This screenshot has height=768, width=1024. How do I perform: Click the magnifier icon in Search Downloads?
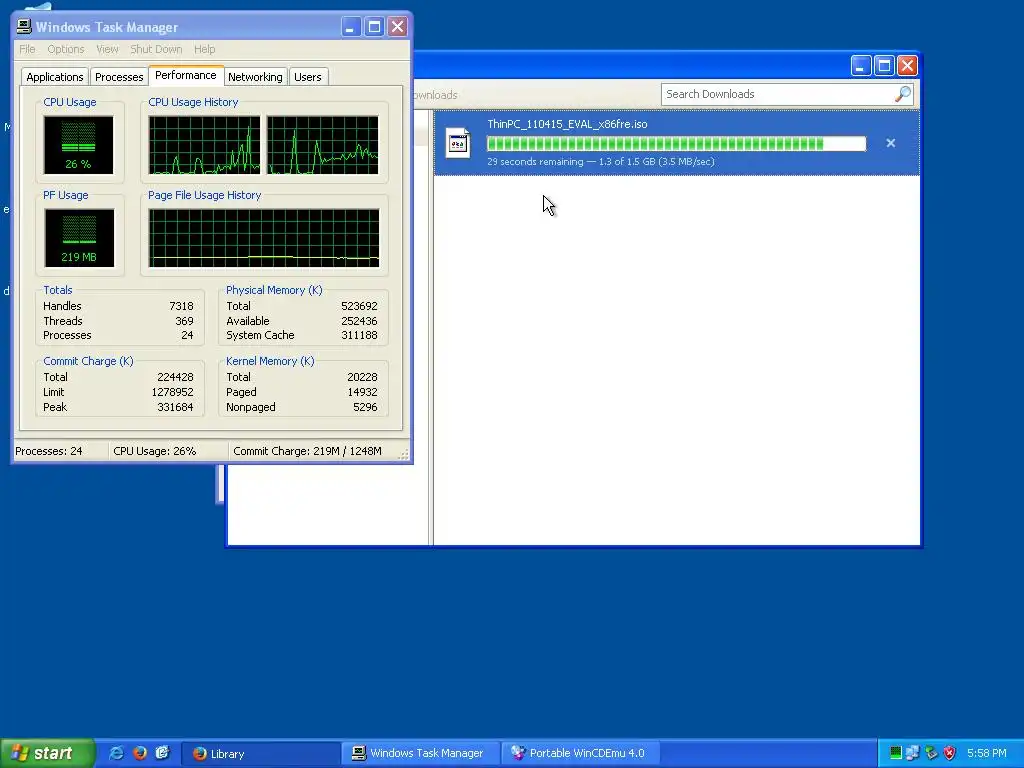903,94
